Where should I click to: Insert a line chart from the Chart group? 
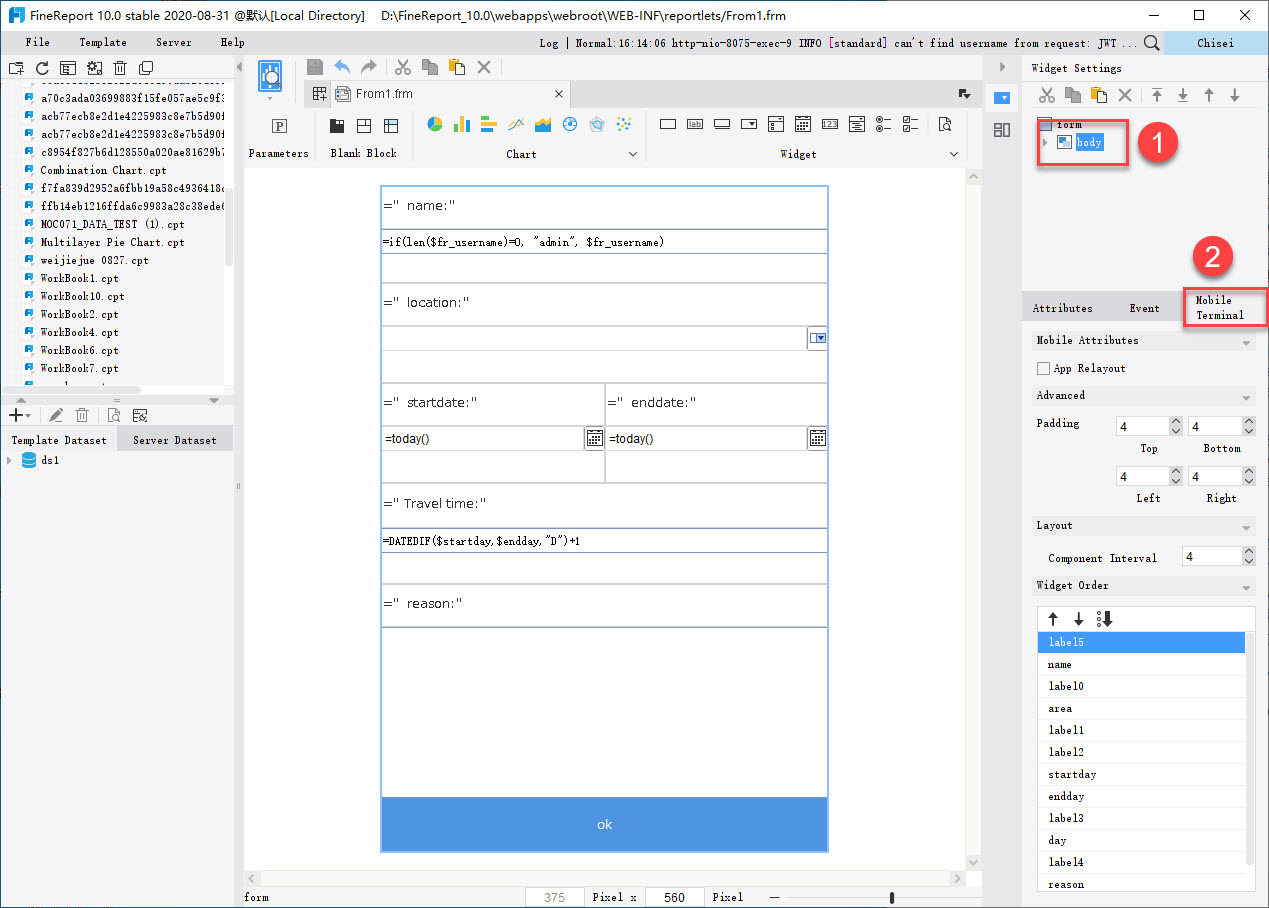(x=516, y=124)
